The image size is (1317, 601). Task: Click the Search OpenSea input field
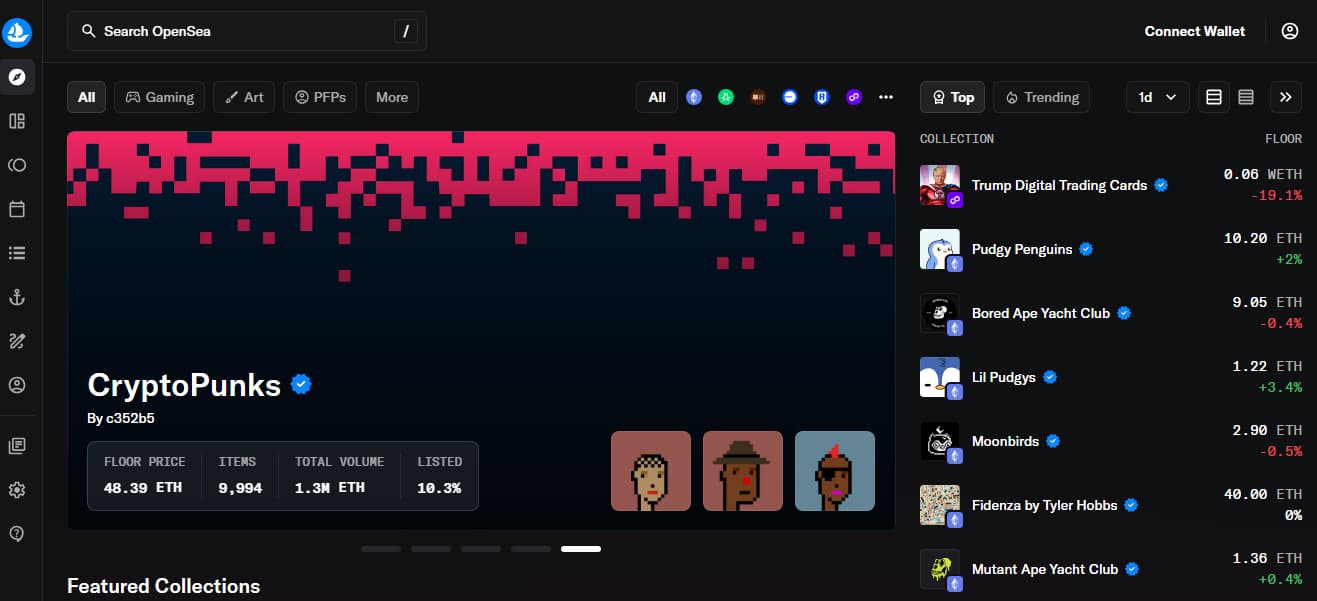point(247,31)
